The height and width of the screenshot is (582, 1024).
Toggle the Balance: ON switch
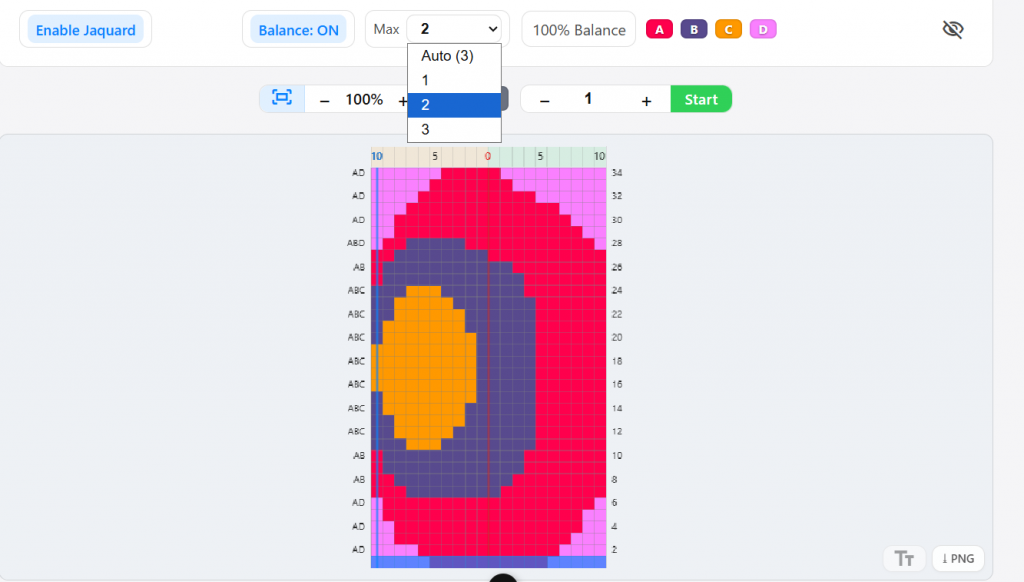point(298,30)
